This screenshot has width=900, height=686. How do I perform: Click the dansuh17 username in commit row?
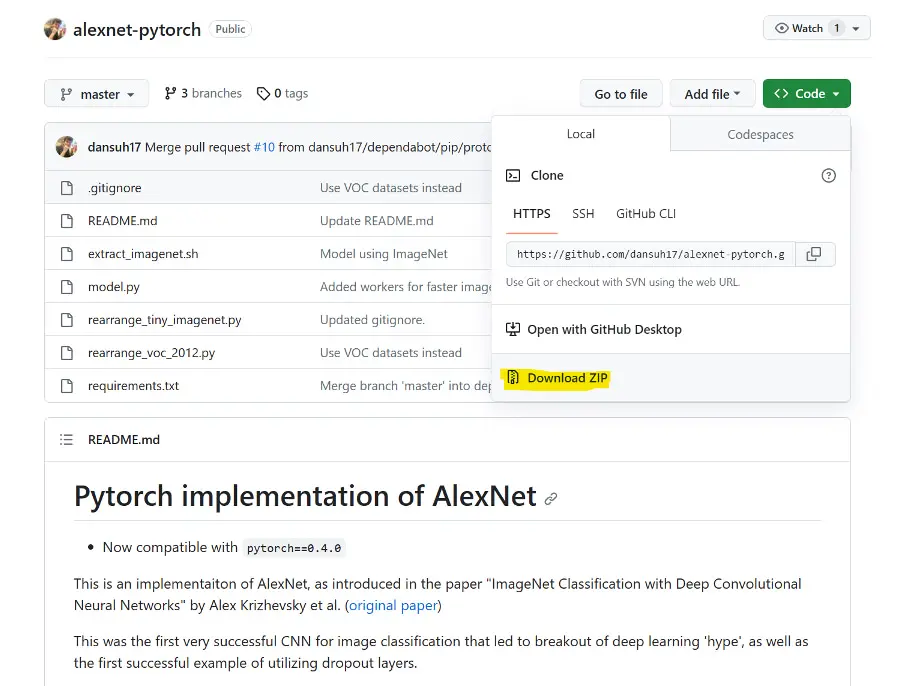coord(114,148)
